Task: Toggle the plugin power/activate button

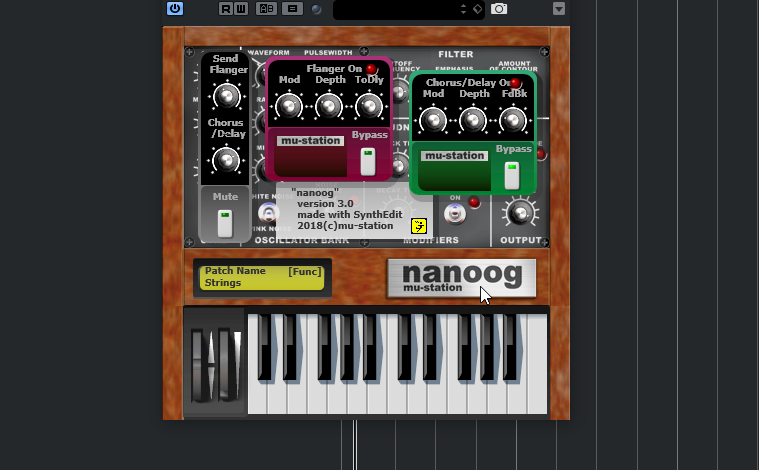Action: pyautogui.click(x=175, y=9)
